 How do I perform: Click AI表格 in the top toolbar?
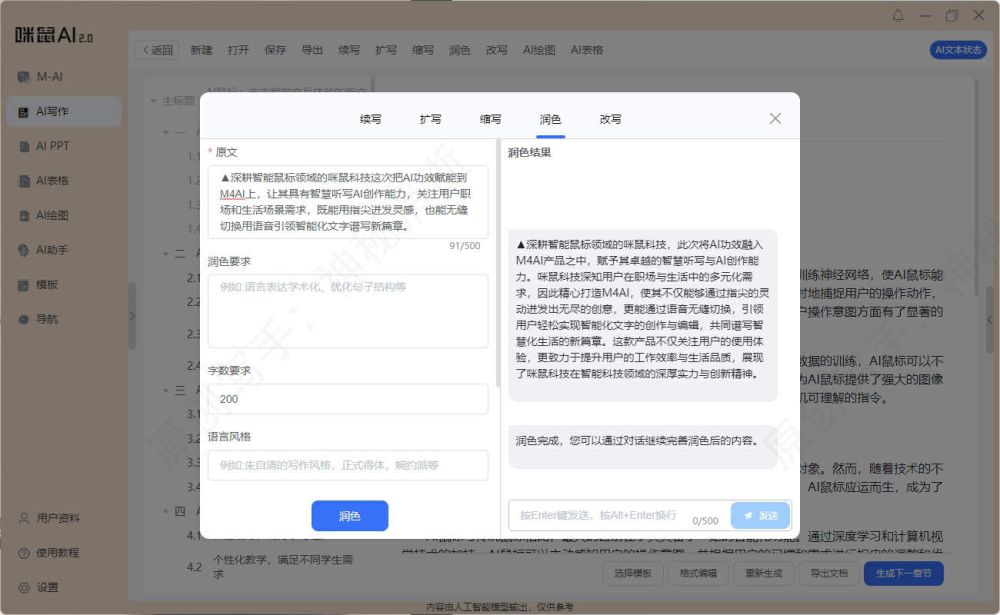click(587, 50)
